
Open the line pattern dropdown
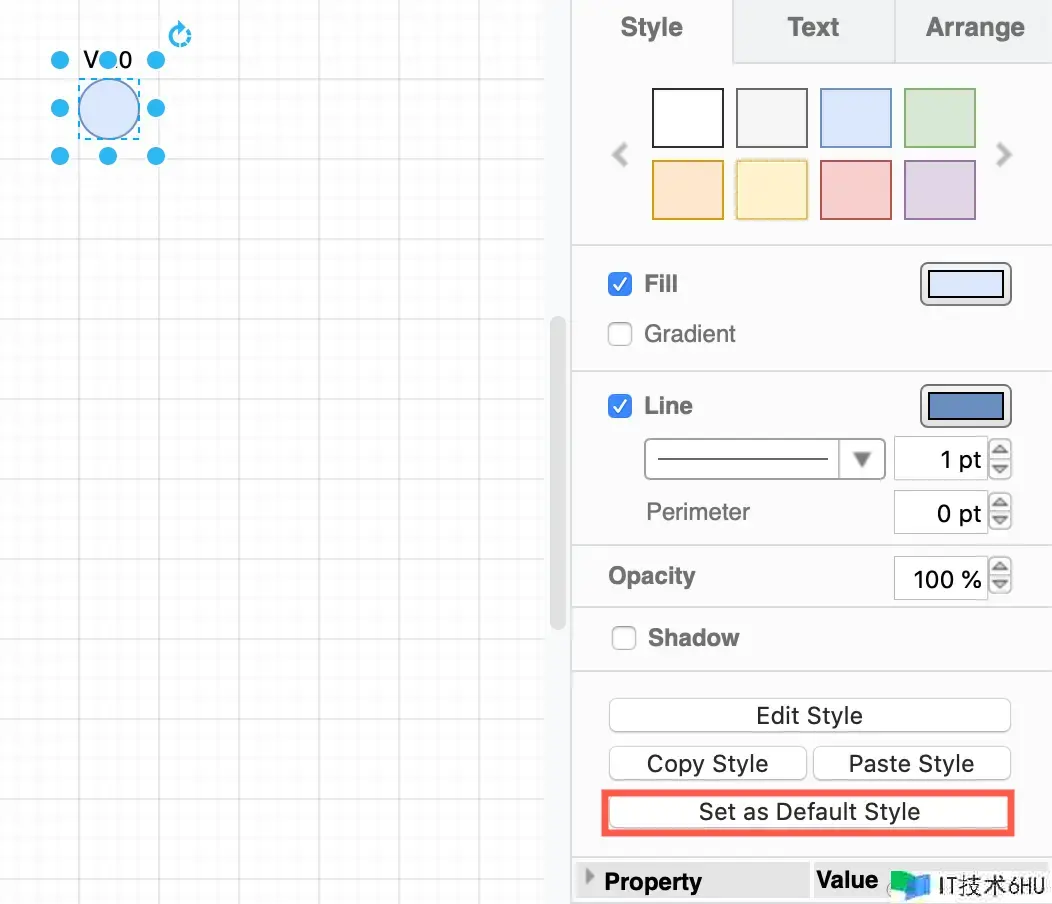coord(861,460)
